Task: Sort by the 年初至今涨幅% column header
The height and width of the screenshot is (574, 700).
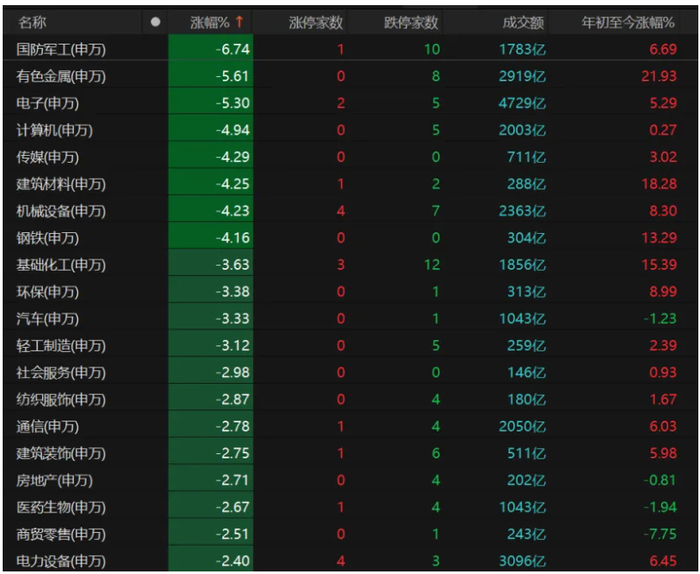Action: (628, 22)
